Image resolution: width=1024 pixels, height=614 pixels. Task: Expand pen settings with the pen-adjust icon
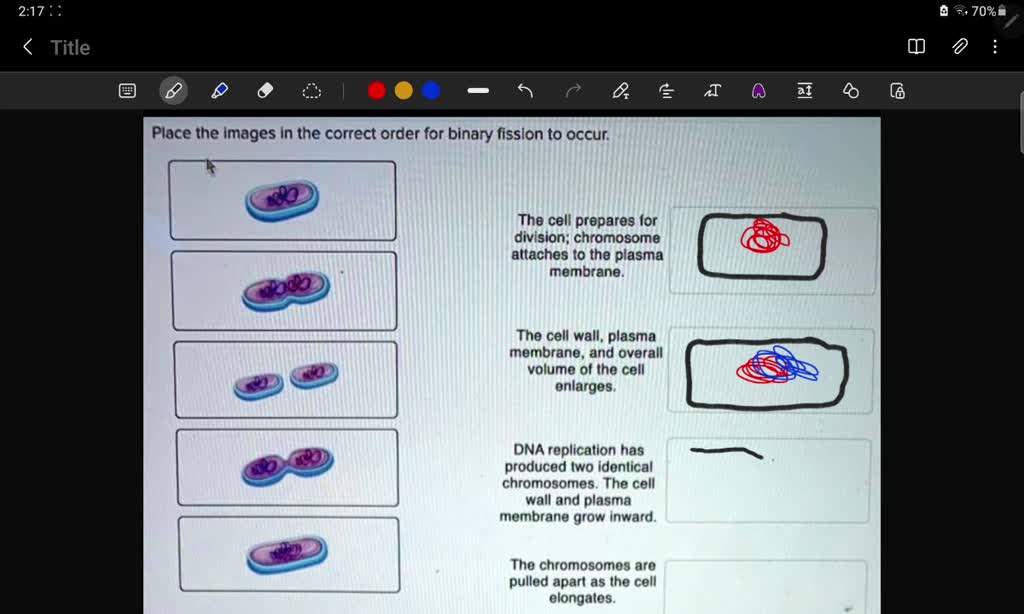click(620, 90)
